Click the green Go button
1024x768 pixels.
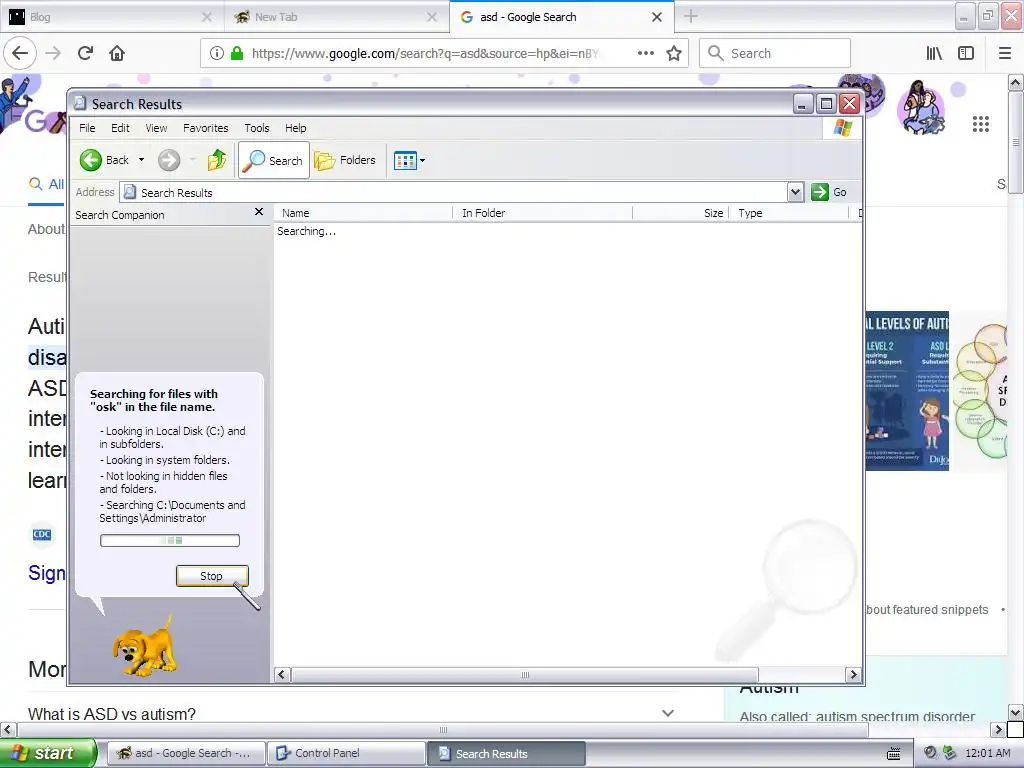coord(829,192)
